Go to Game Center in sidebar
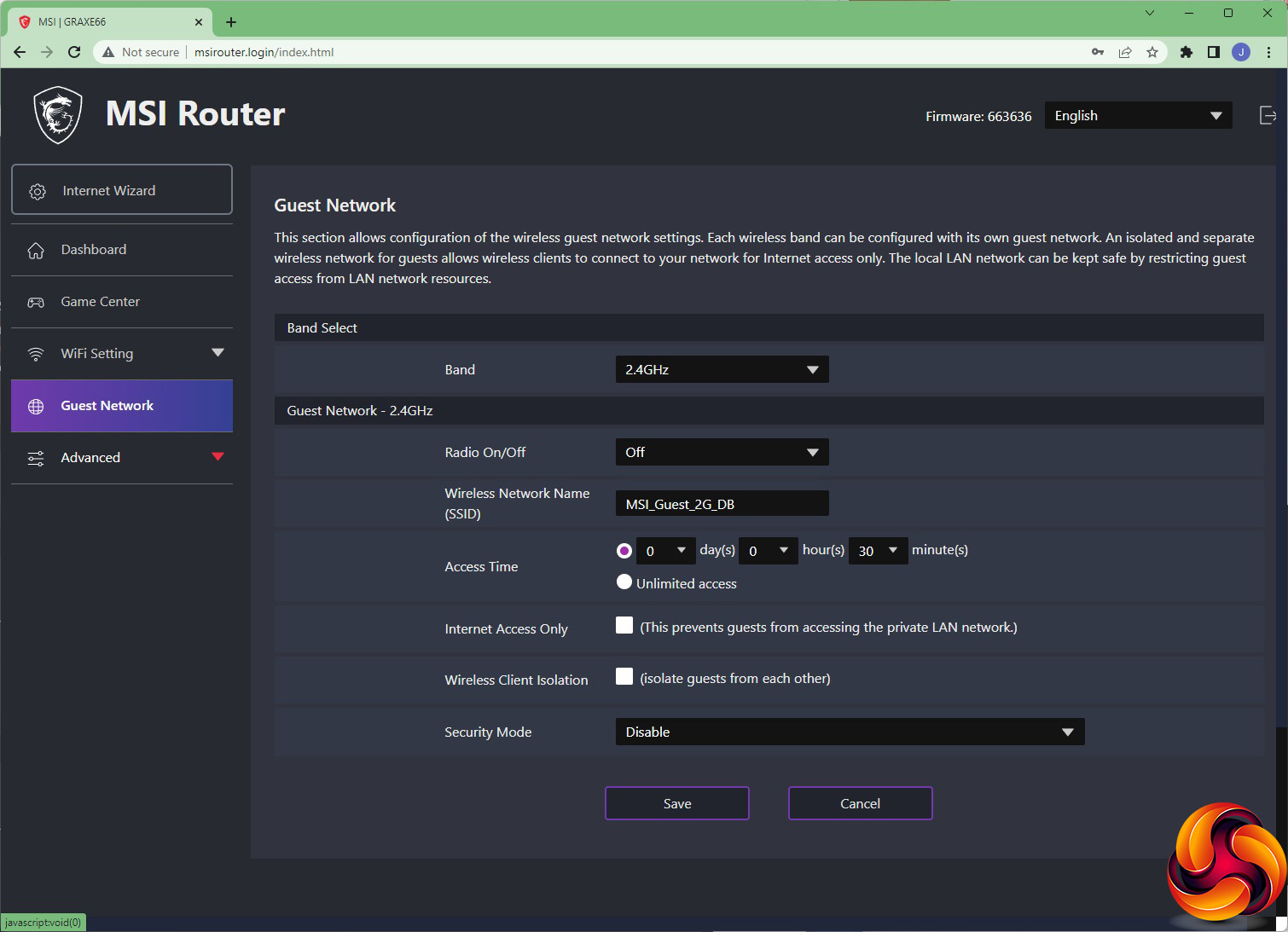 (x=100, y=302)
